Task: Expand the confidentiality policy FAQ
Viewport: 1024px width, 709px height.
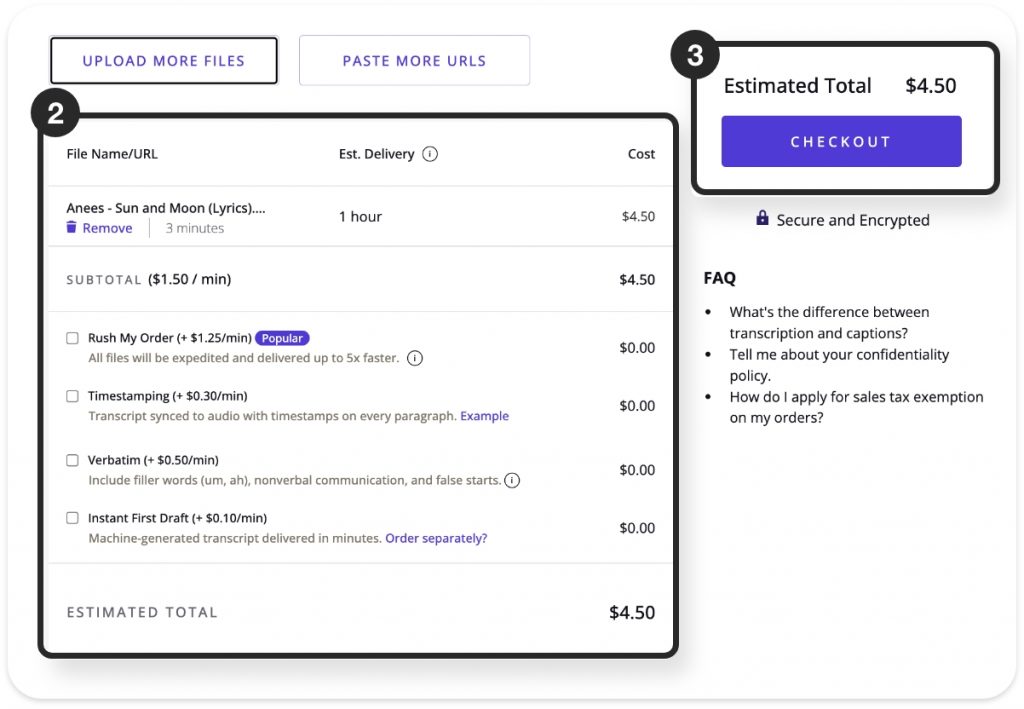Action: [838, 365]
